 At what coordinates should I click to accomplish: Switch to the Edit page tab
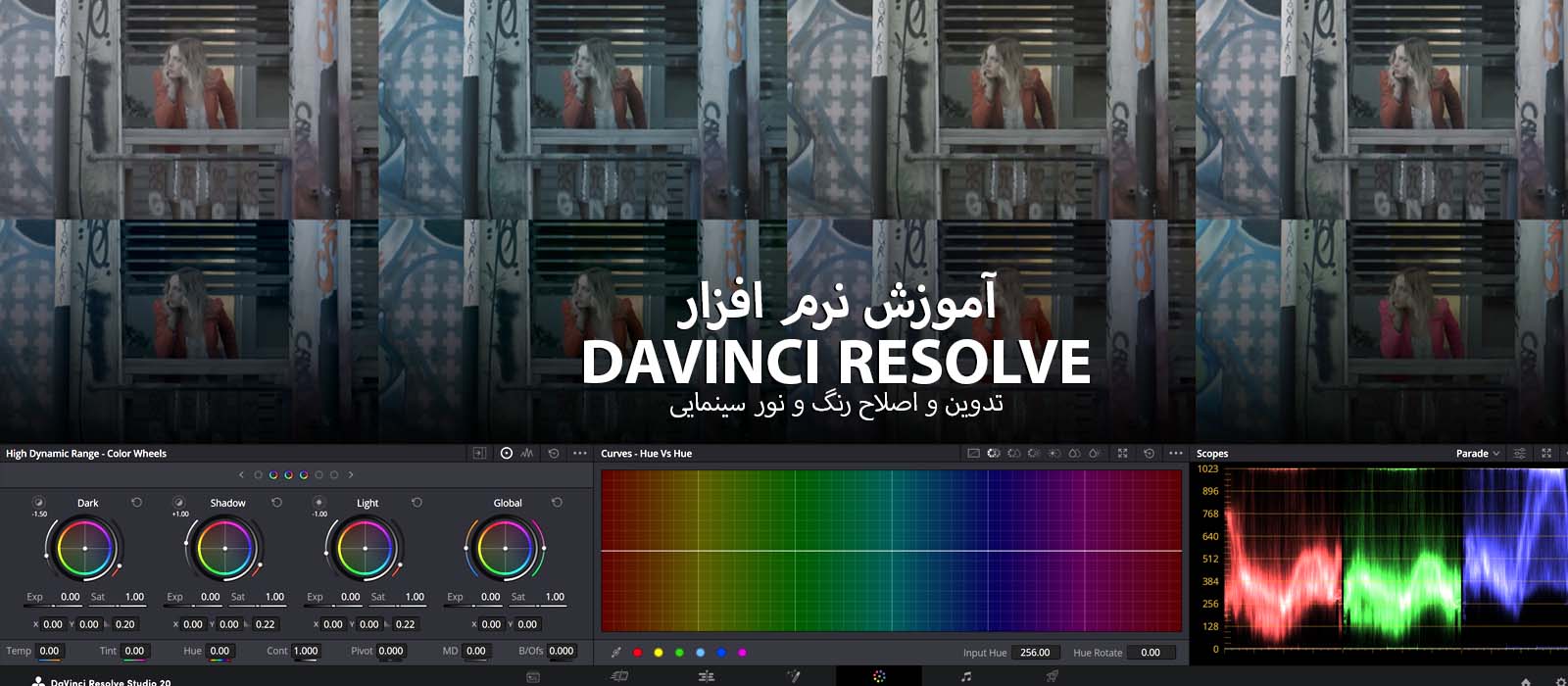(x=707, y=677)
